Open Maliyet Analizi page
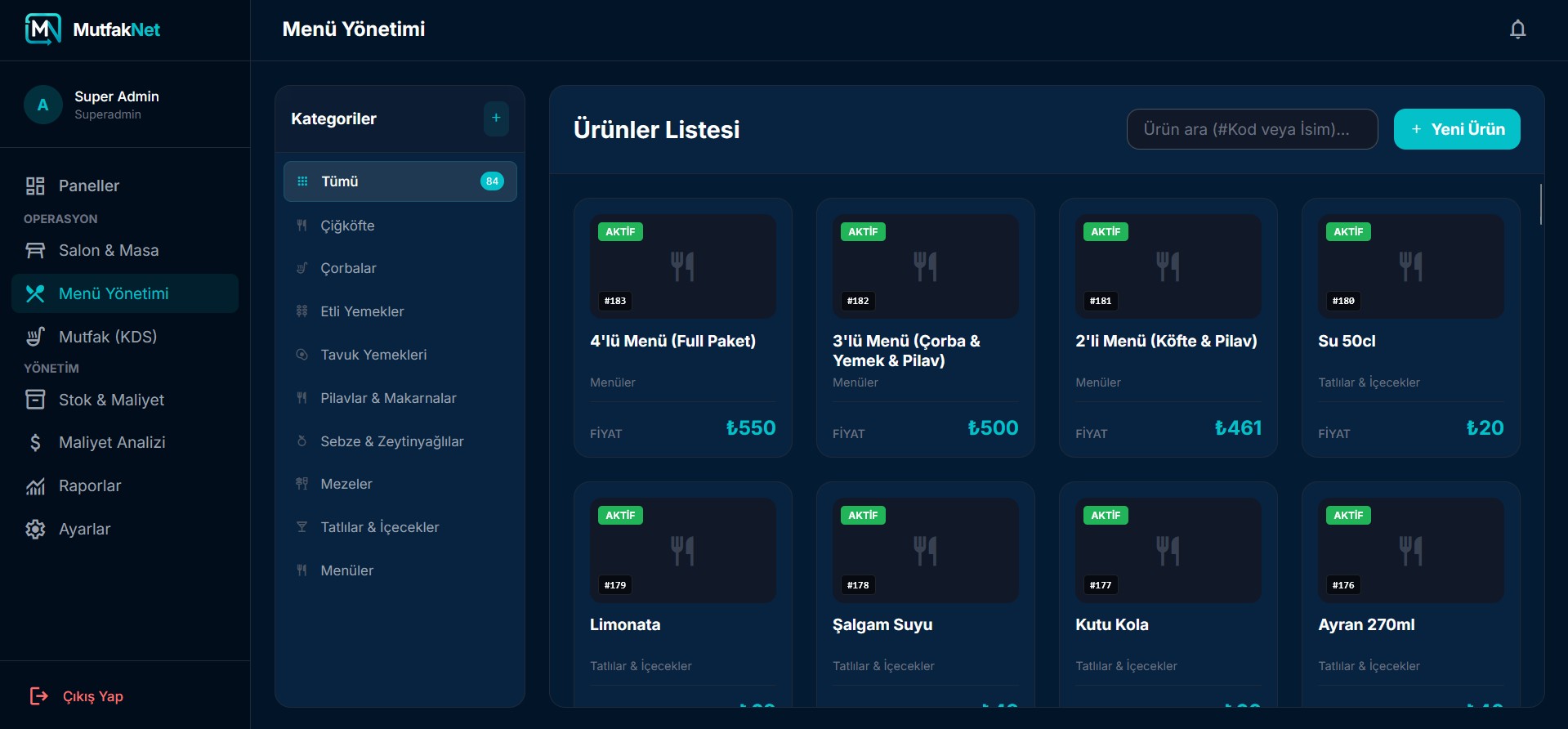The image size is (1568, 729). tap(125, 443)
